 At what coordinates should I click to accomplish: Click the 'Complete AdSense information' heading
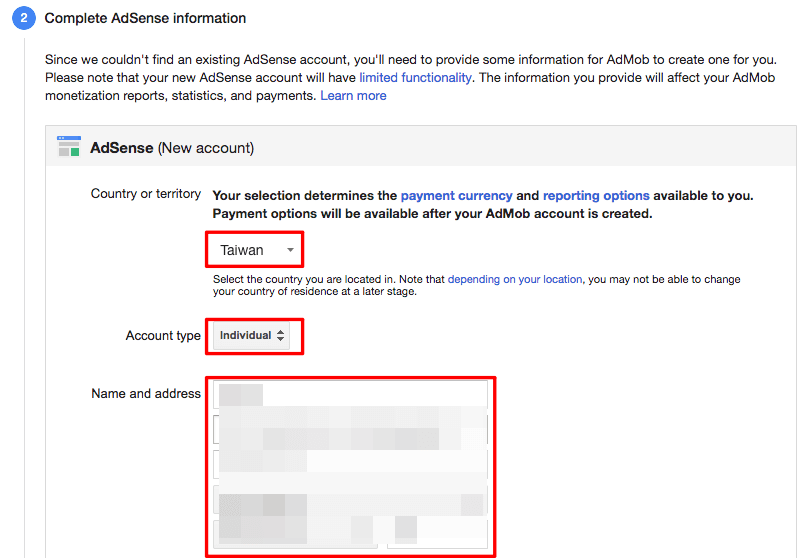pyautogui.click(x=145, y=18)
